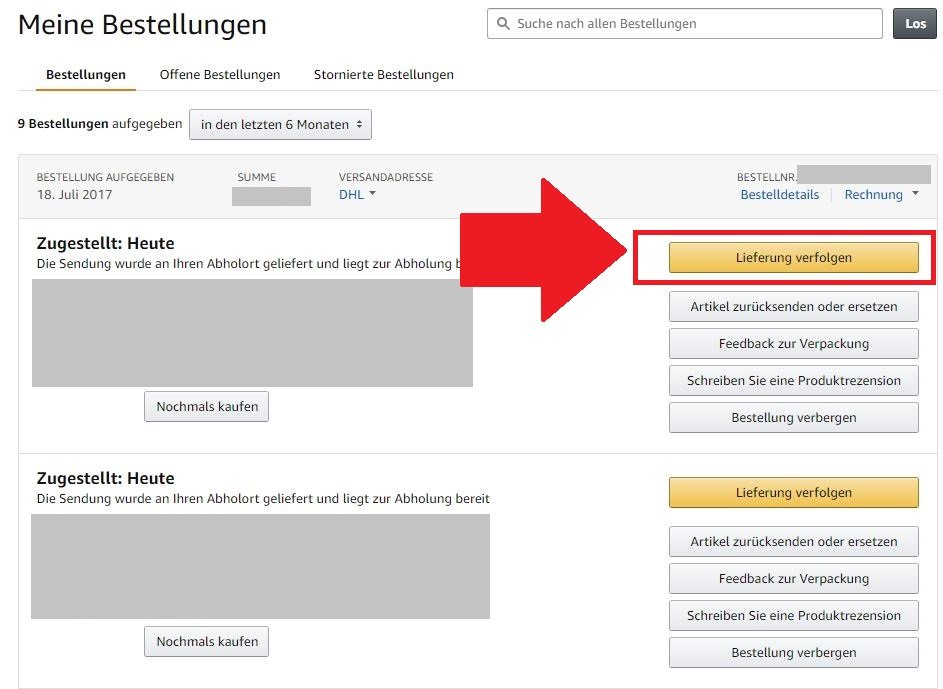Viewport: 943px width, 689px height.
Task: Open the in den letzten 6 Monaten dropdown
Action: pos(280,124)
